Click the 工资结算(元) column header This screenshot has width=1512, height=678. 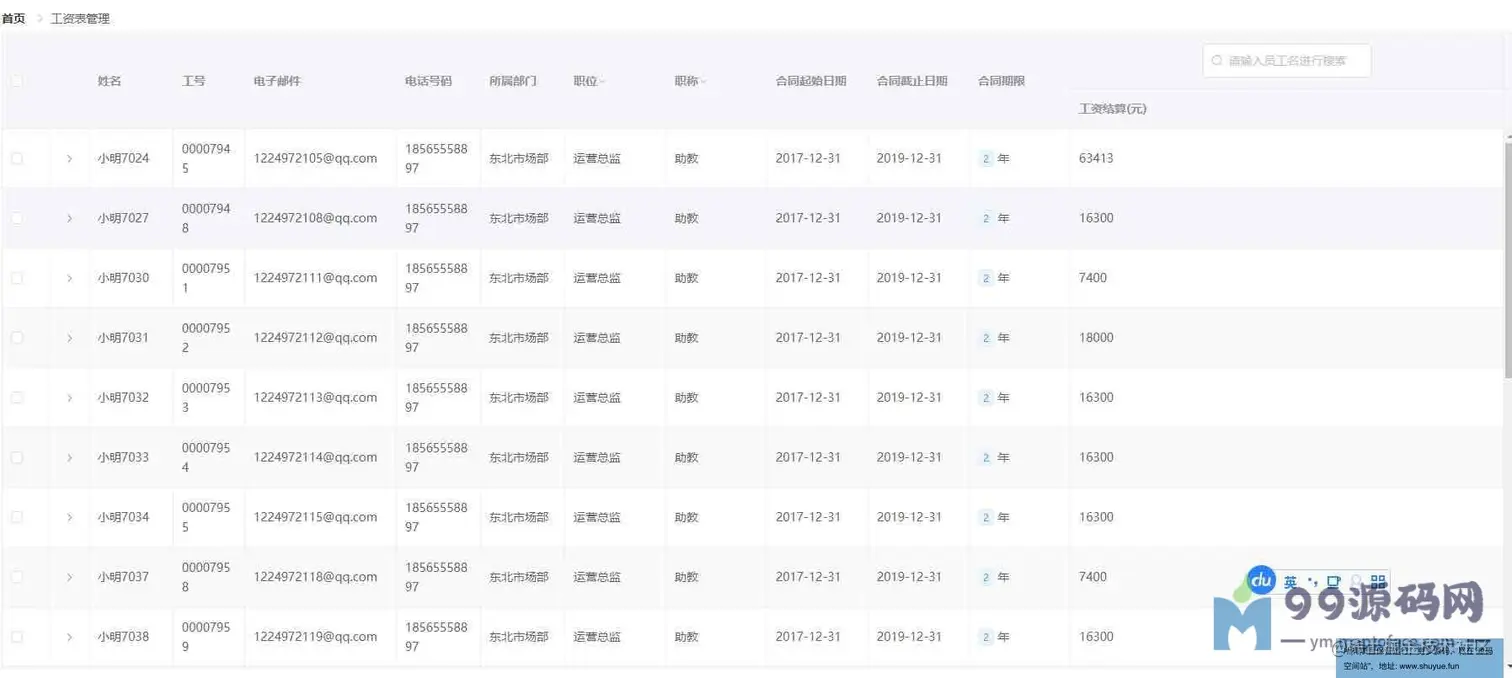(1113, 109)
